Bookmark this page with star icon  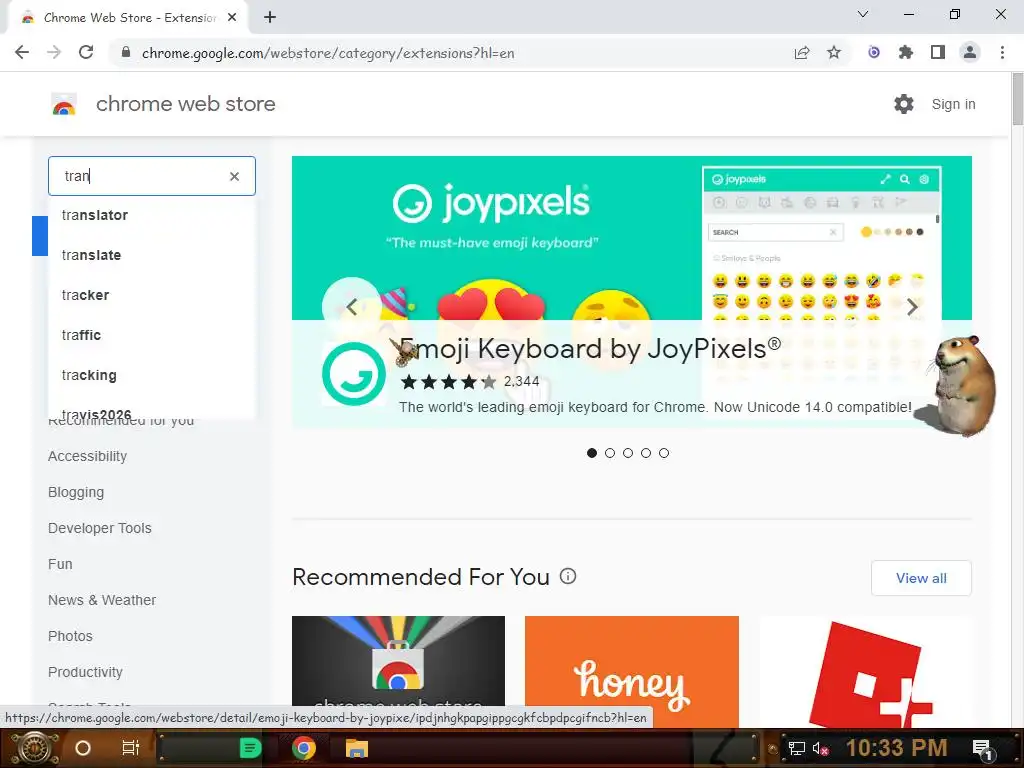834,53
